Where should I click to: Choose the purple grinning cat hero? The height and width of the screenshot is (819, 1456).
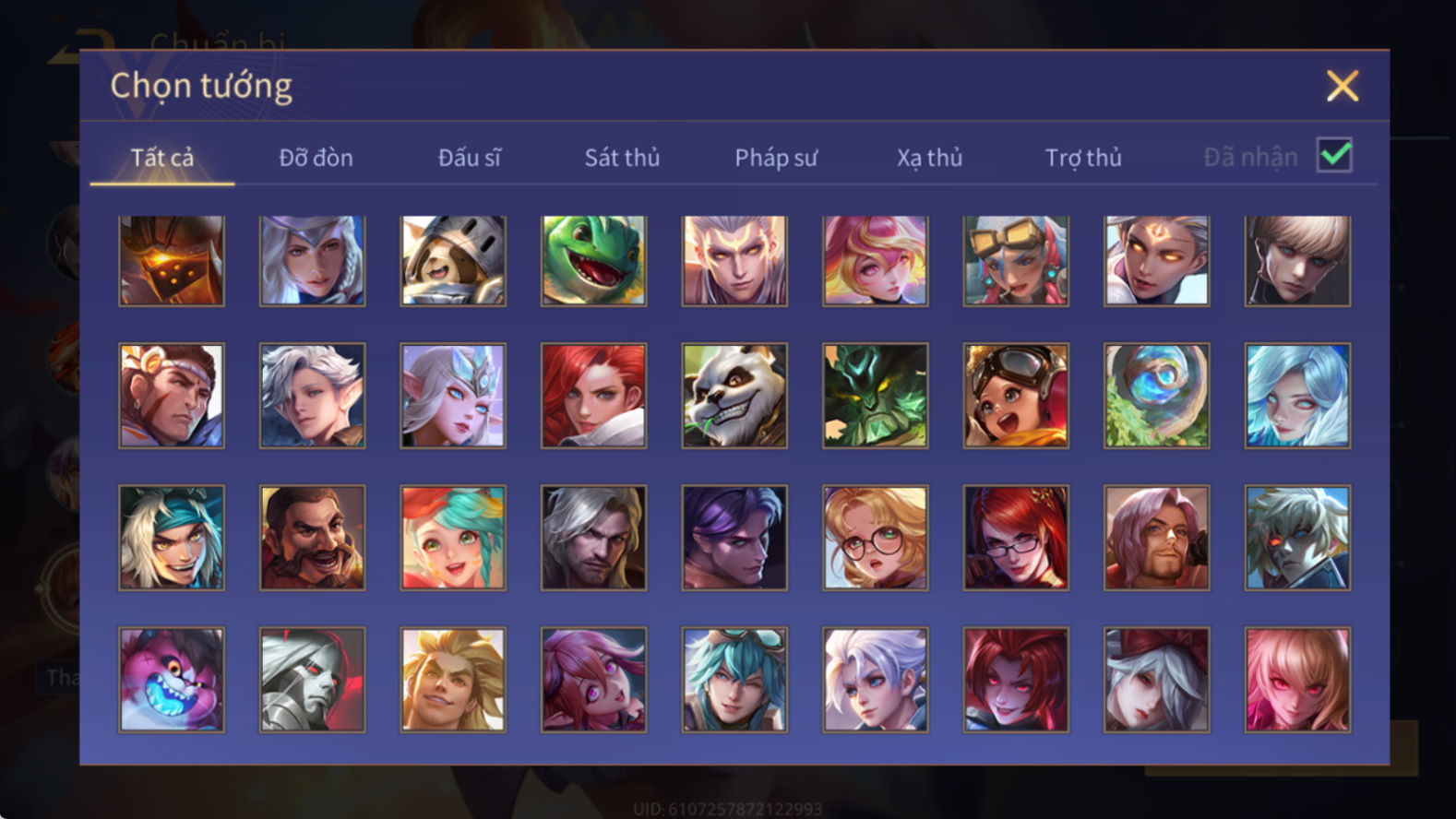(x=172, y=680)
